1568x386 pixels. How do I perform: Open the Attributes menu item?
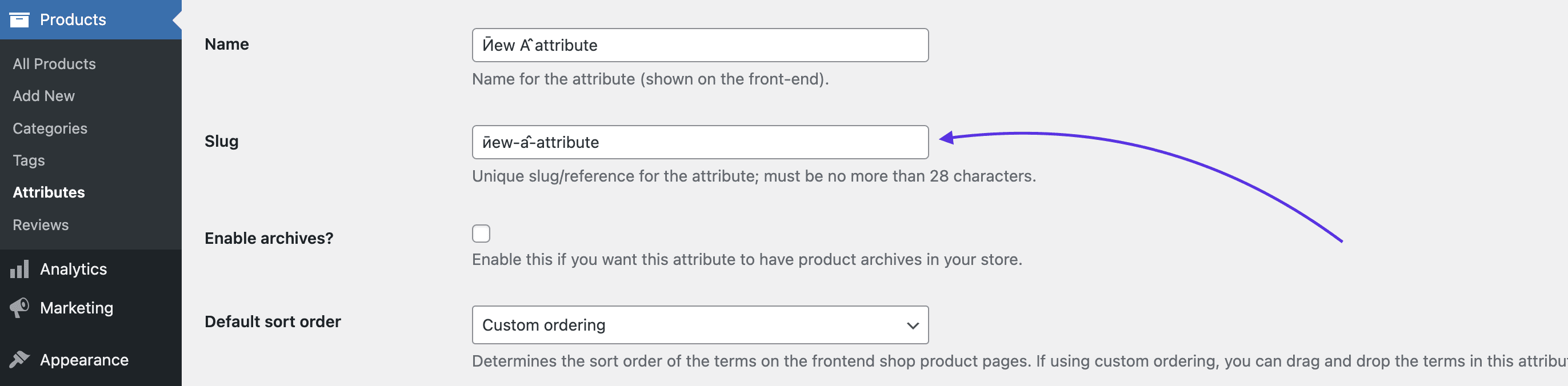pyautogui.click(x=49, y=192)
